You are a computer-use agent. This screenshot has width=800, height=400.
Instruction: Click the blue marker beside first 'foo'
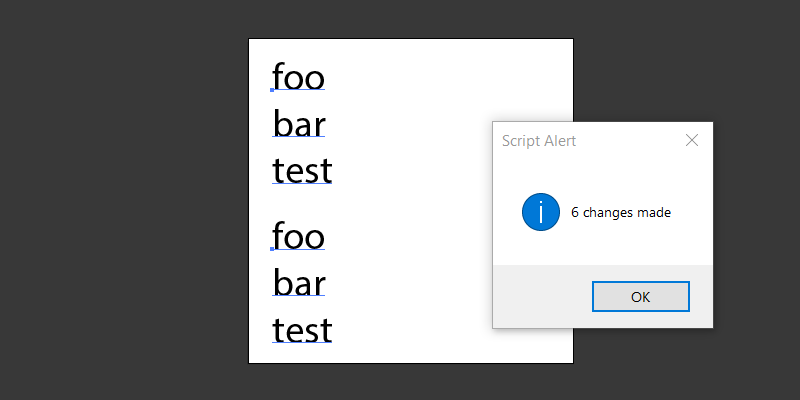(272, 90)
